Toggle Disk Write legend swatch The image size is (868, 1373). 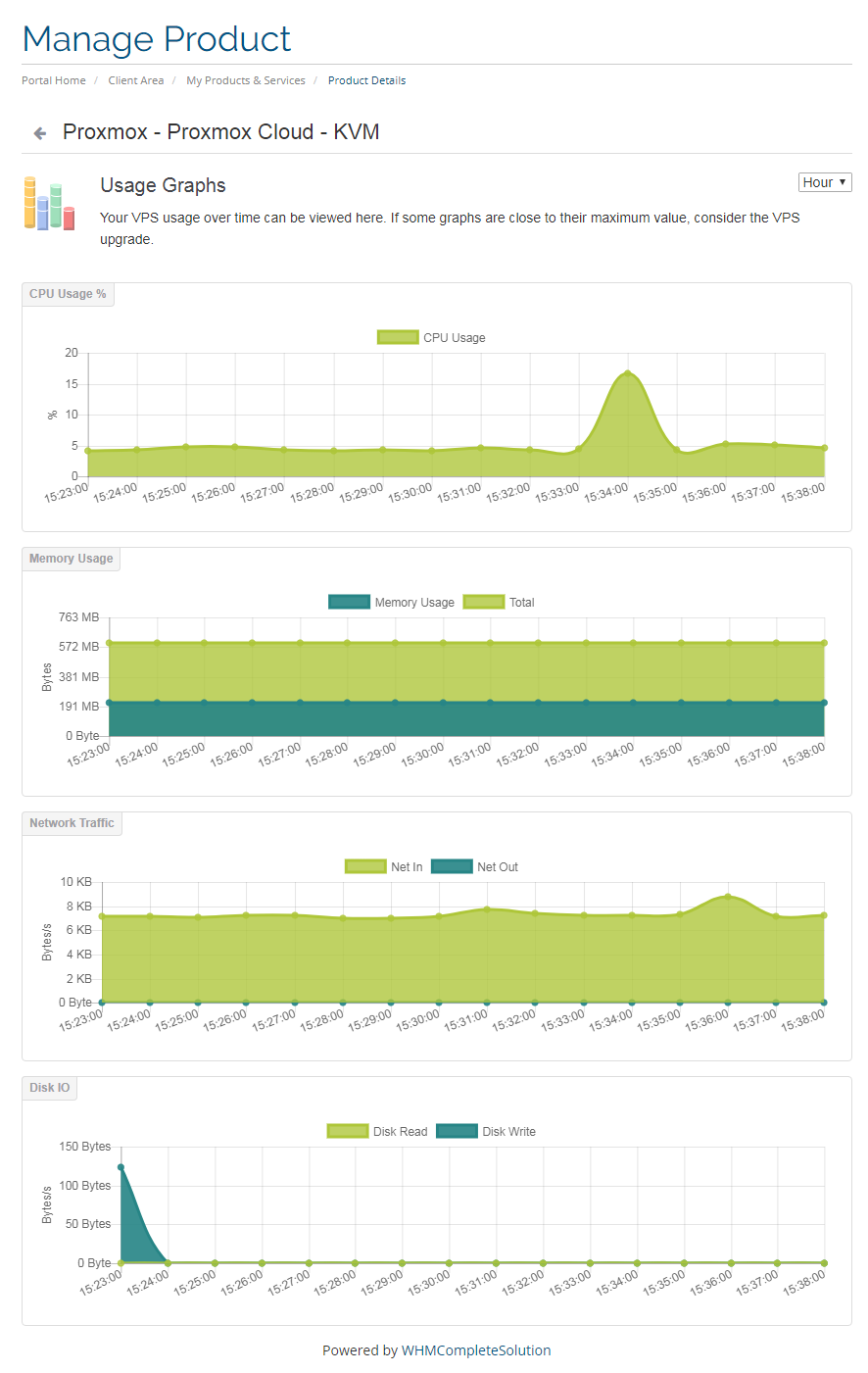[457, 1131]
